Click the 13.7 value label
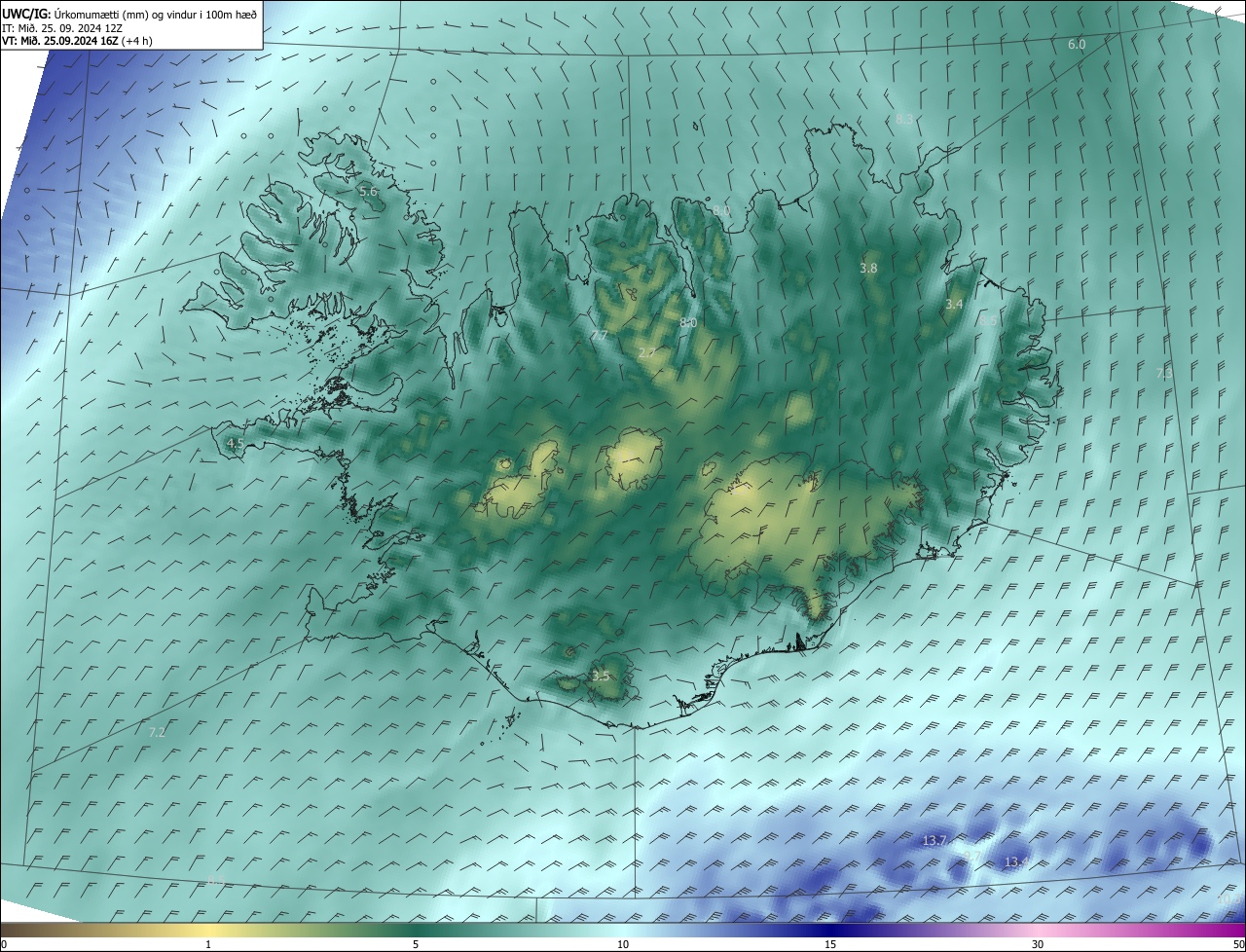 934,840
